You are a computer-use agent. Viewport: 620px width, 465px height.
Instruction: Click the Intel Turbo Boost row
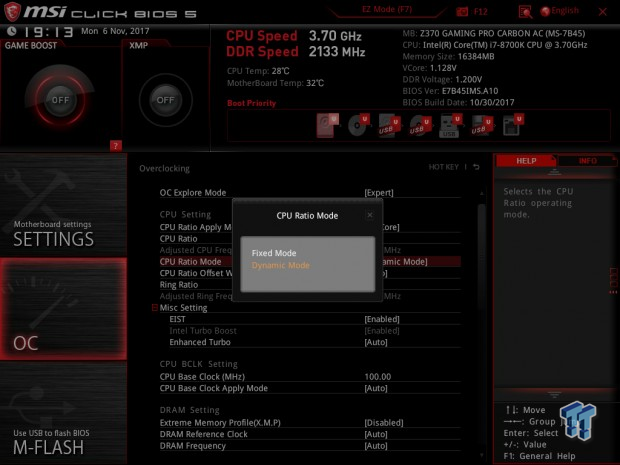tap(310, 331)
